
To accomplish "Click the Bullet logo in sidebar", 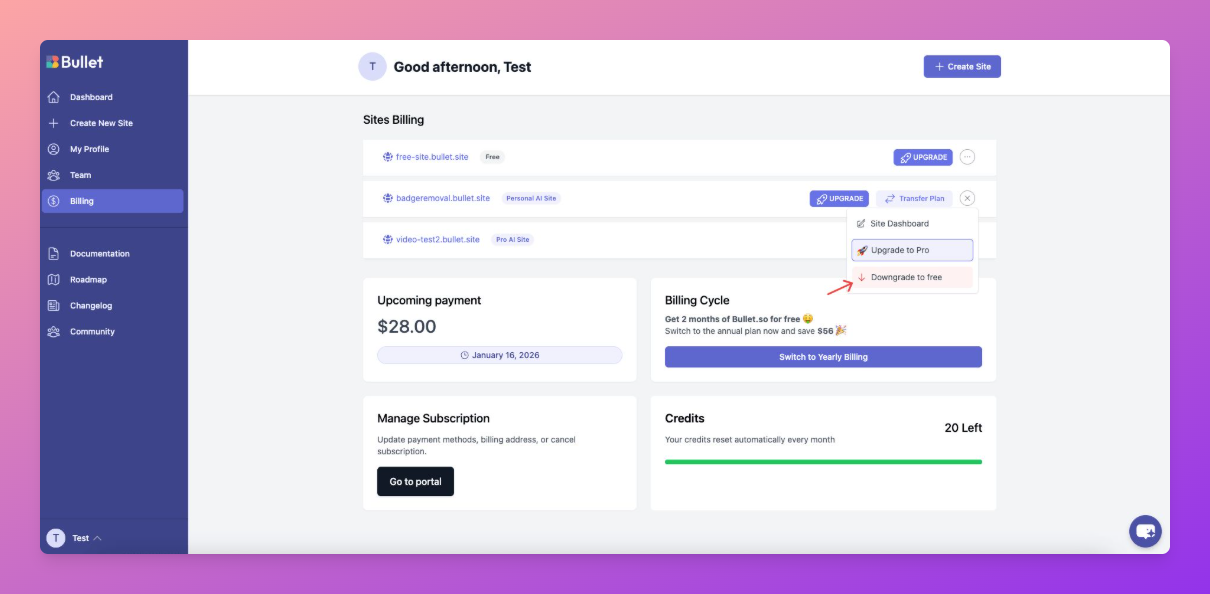I will pyautogui.click(x=75, y=62).
